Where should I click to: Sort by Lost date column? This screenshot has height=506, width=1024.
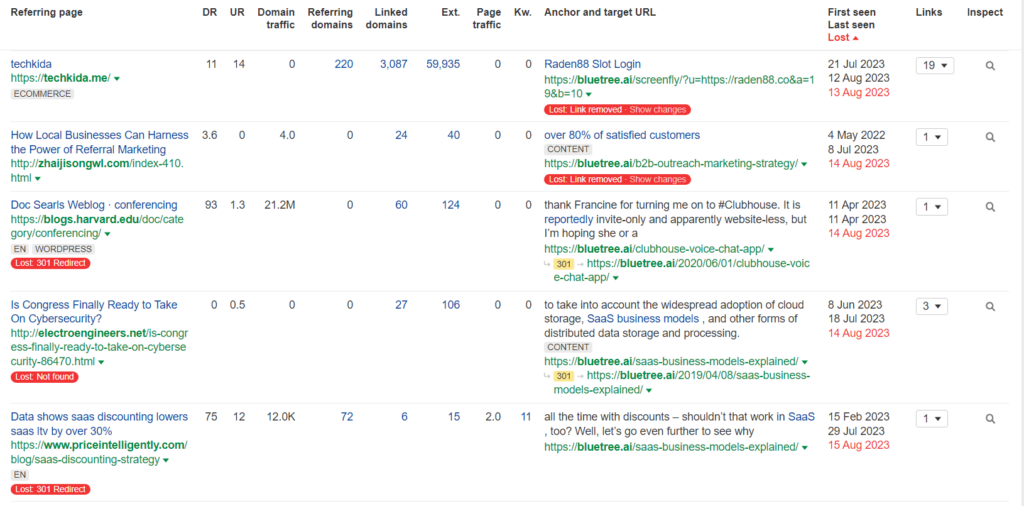[842, 37]
